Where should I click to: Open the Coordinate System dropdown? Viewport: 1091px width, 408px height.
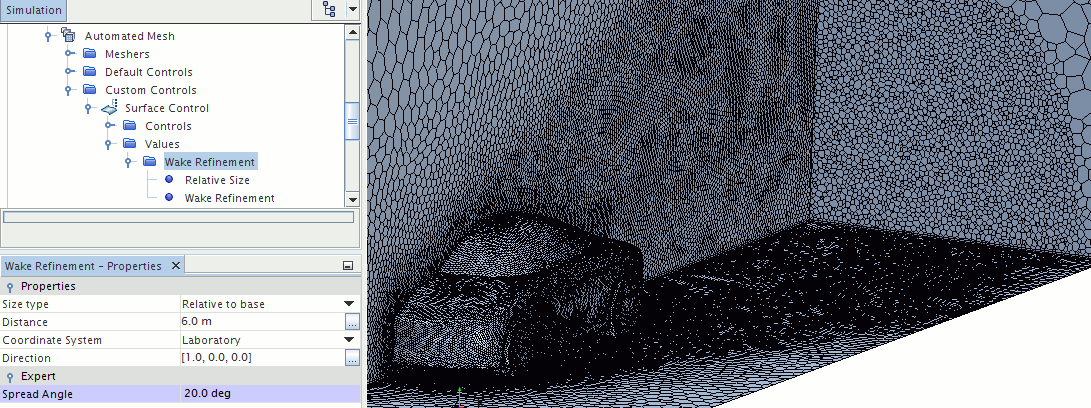[x=349, y=340]
